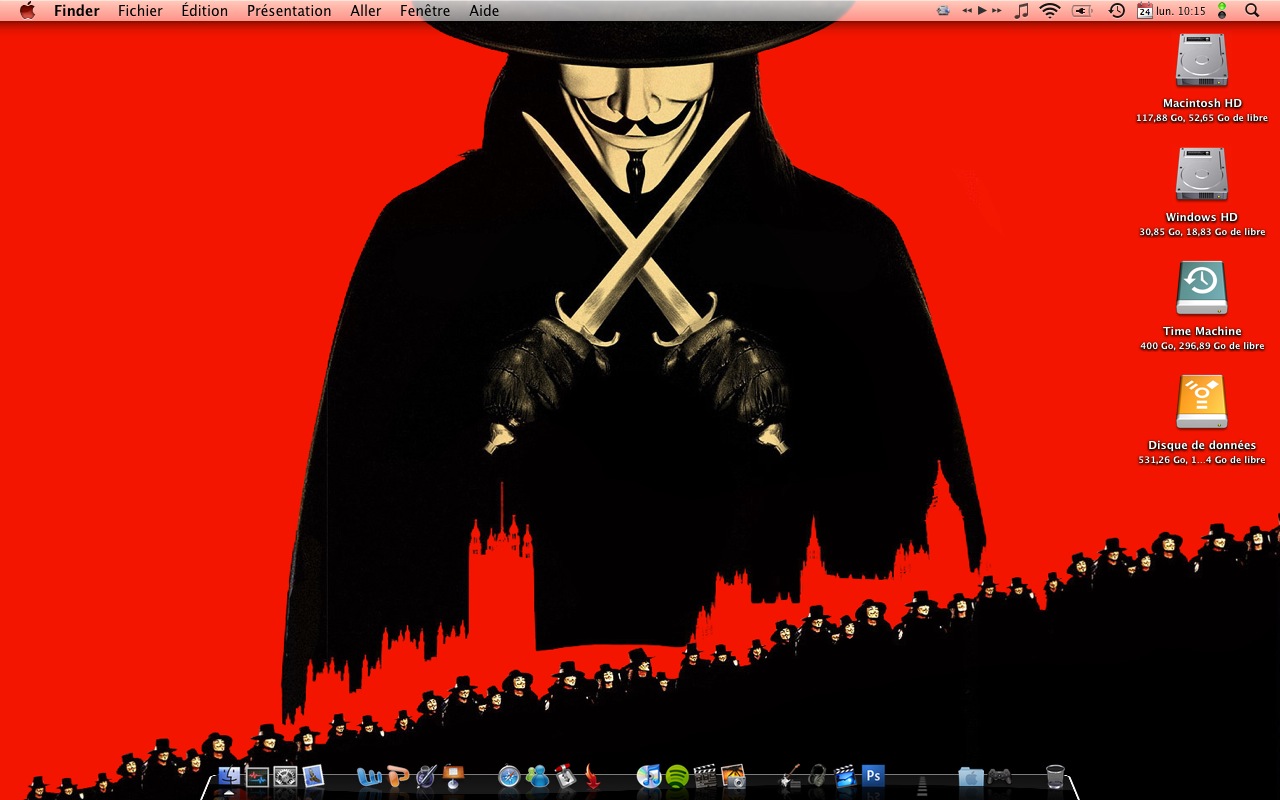Select the Macintosh HD drive icon
Image resolution: width=1280 pixels, height=800 pixels.
pyautogui.click(x=1201, y=61)
